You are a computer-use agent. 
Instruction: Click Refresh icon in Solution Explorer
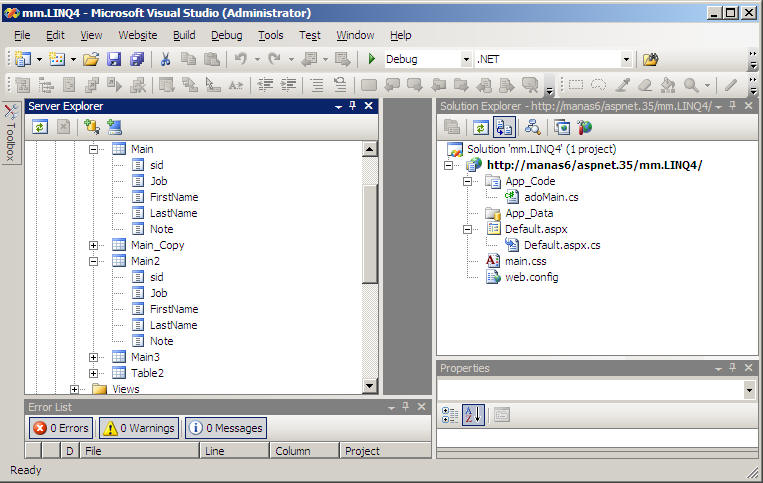[x=481, y=128]
